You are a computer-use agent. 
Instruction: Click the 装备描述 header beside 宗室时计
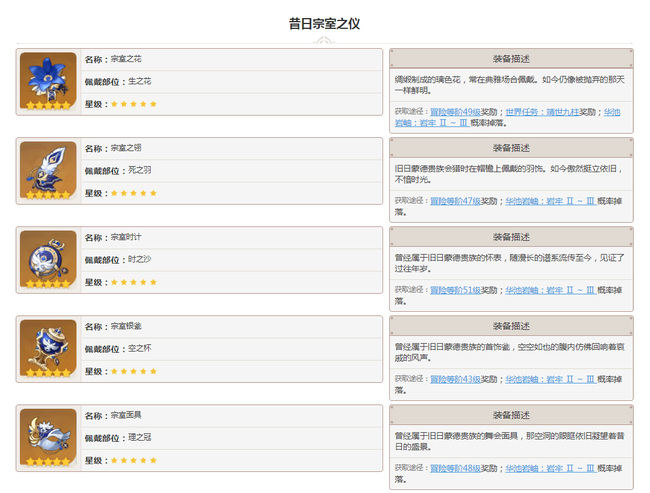(x=511, y=237)
